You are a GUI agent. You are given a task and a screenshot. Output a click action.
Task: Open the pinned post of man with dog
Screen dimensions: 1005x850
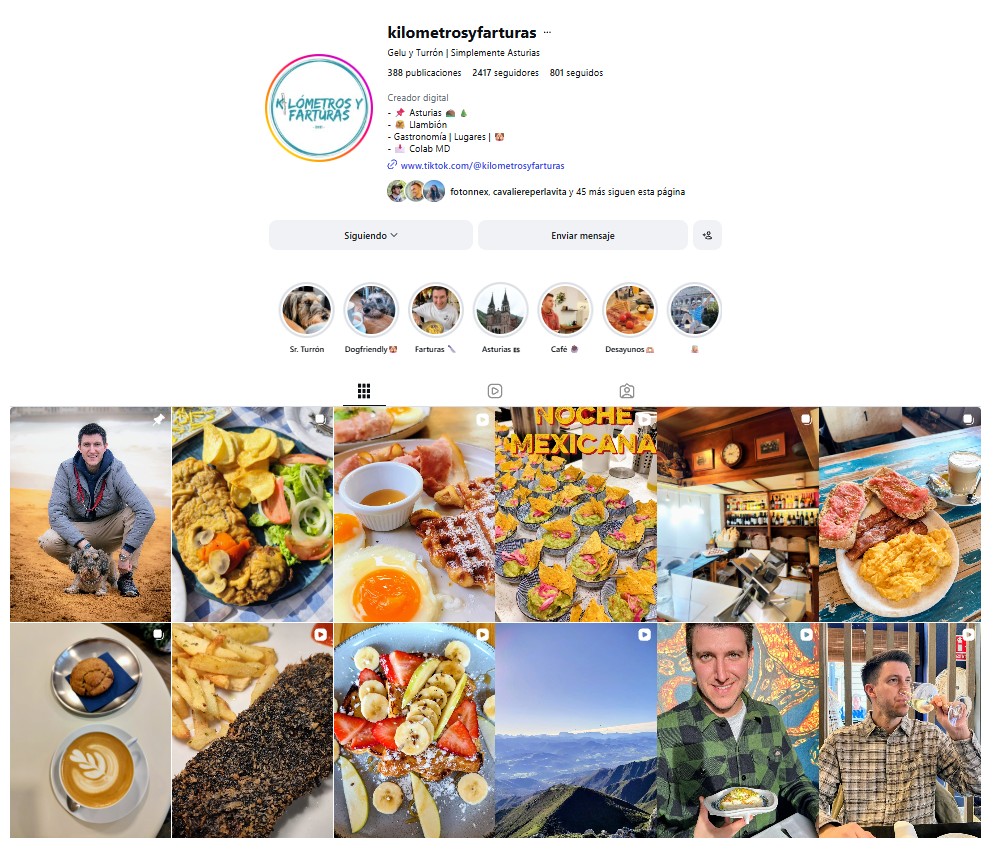pyautogui.click(x=90, y=514)
